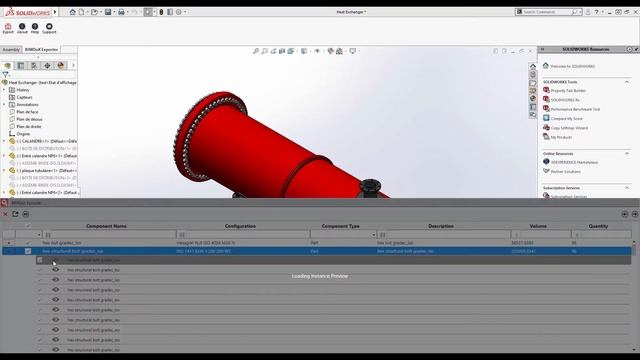This screenshot has height=360, width=640.
Task: Tick the checkbox on the hovered instance row
Action: click(40, 260)
